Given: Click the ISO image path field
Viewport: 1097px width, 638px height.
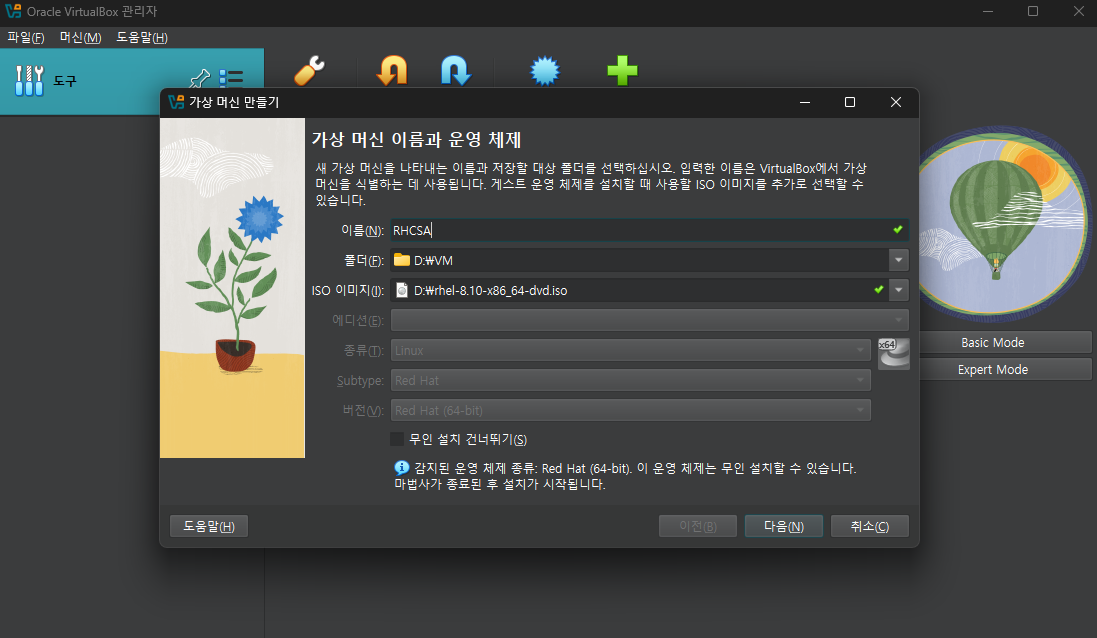Looking at the screenshot, I should coord(639,290).
